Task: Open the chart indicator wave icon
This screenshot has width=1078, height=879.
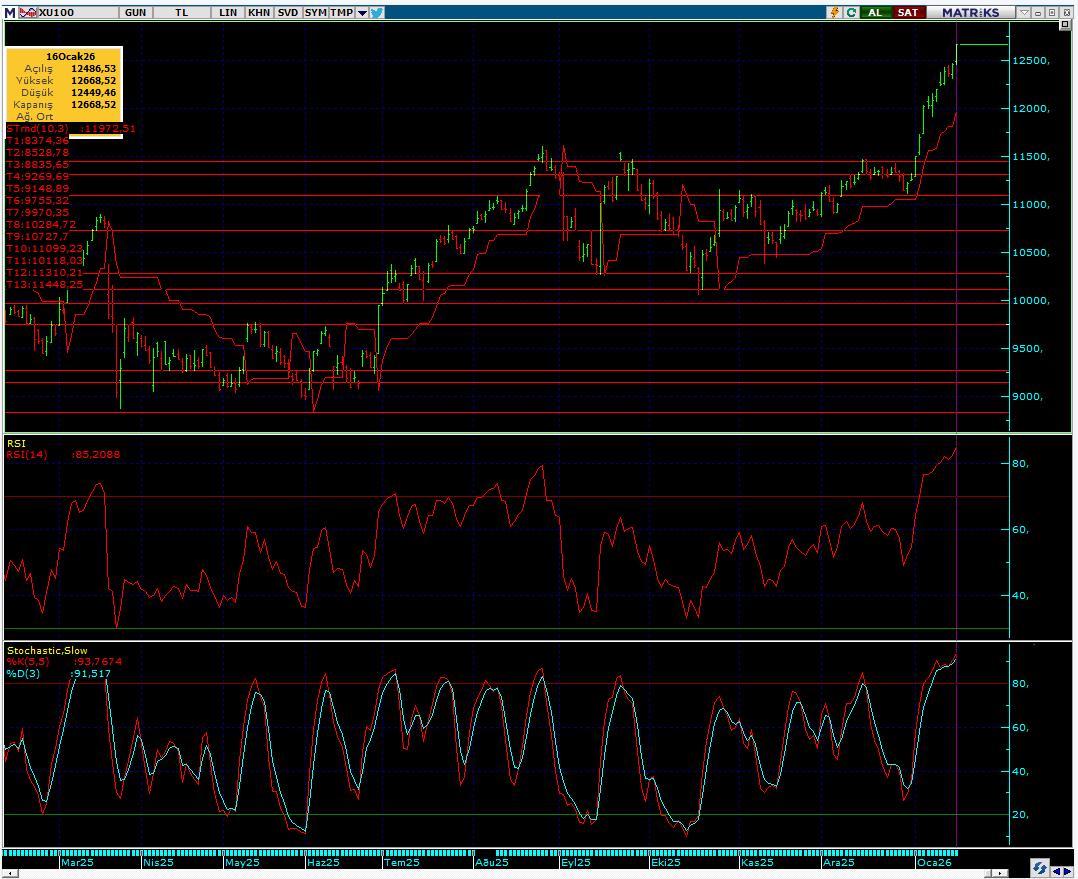Action: click(x=28, y=12)
